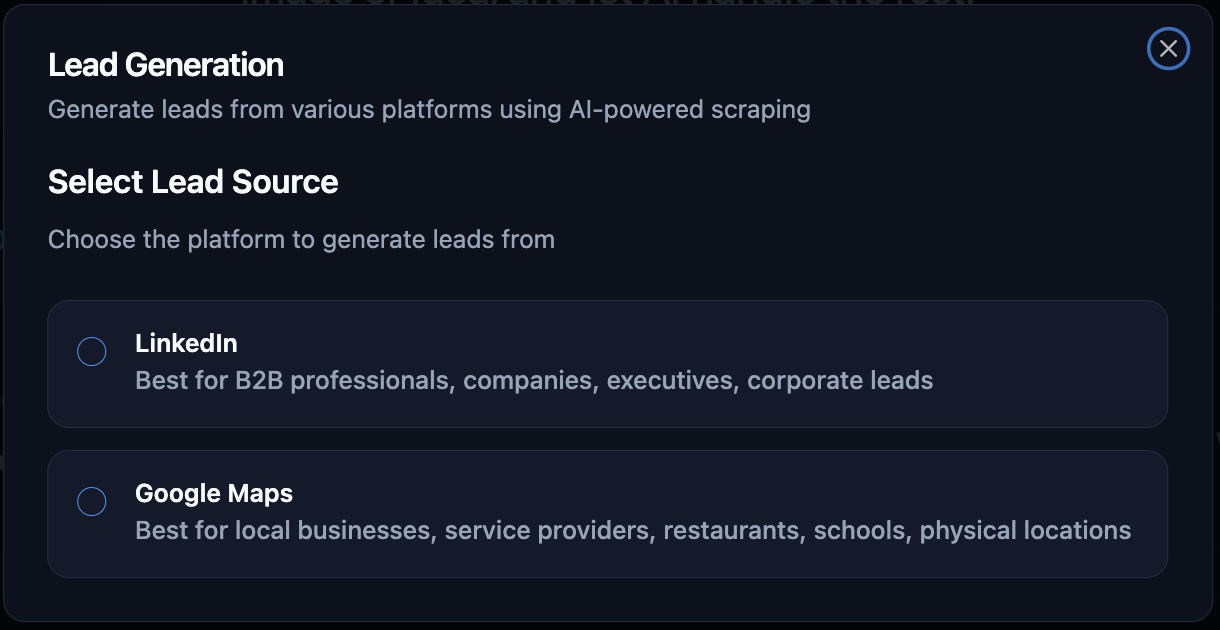This screenshot has height=630, width=1220.
Task: Click the choose platform instruction text
Action: [x=301, y=239]
